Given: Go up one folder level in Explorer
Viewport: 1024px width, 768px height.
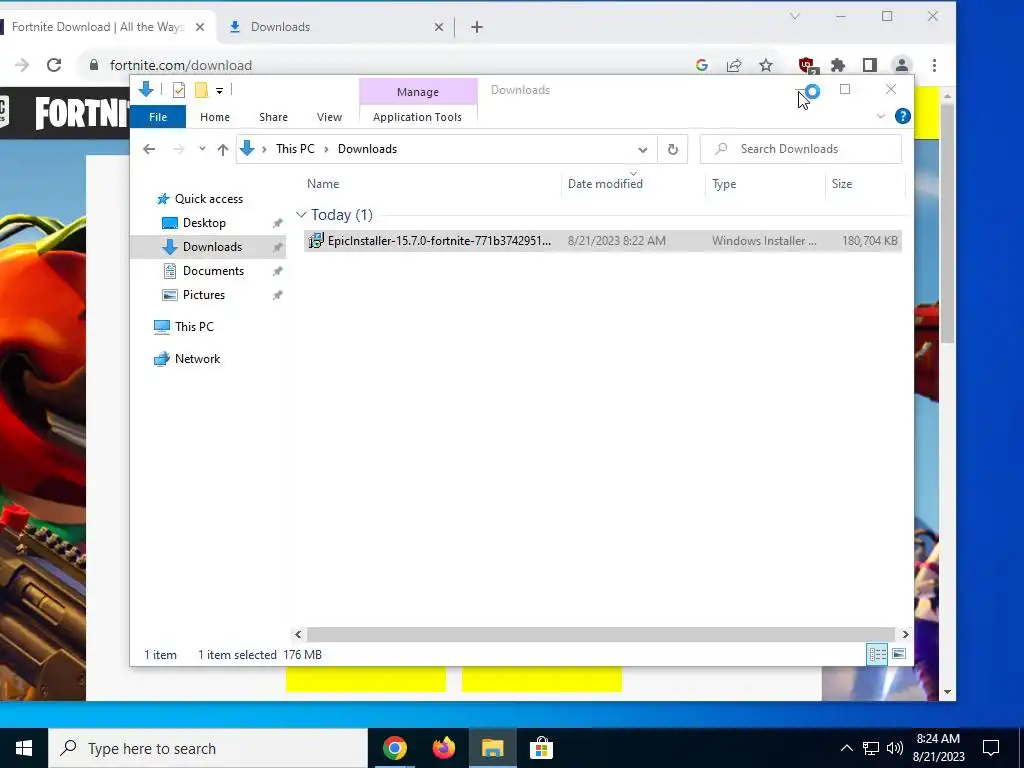Looking at the screenshot, I should [x=223, y=150].
